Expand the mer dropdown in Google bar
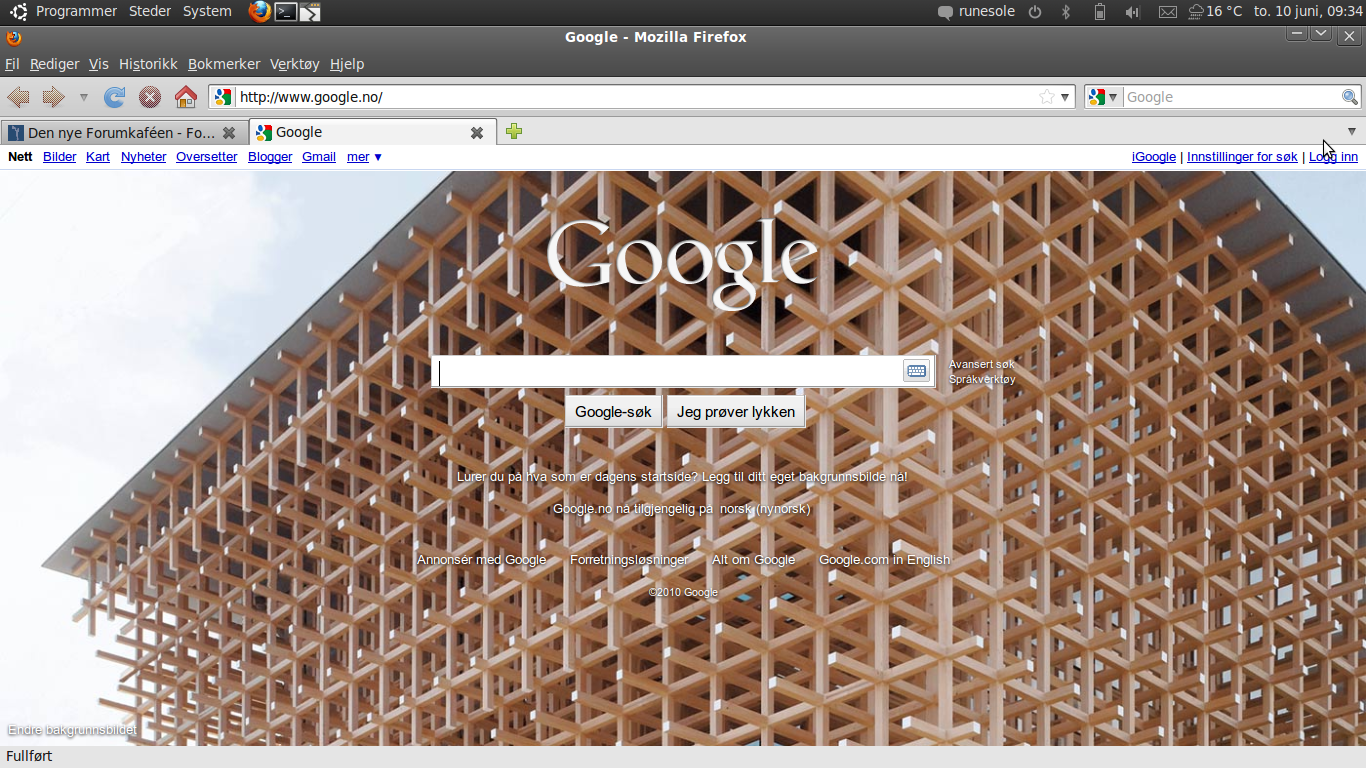 coord(364,157)
